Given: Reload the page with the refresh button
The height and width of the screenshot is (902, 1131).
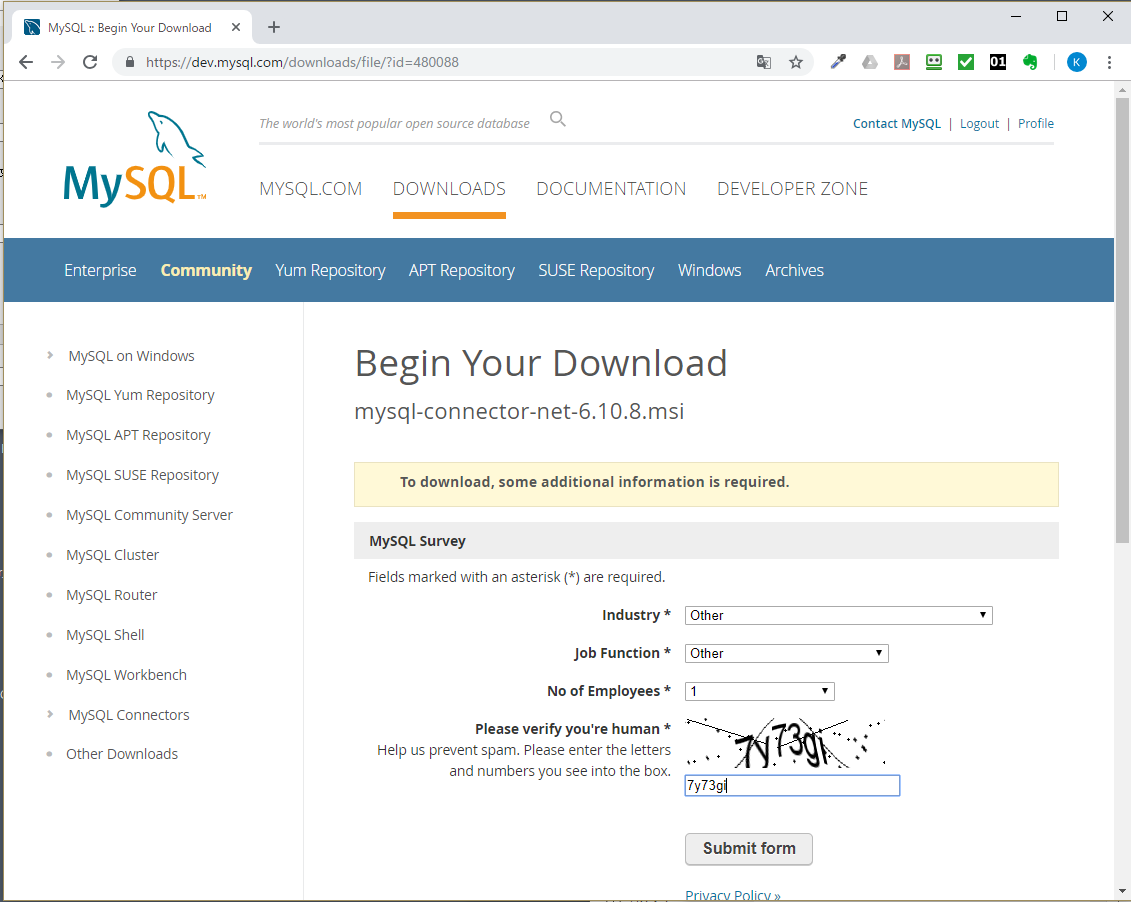Looking at the screenshot, I should click(x=90, y=62).
